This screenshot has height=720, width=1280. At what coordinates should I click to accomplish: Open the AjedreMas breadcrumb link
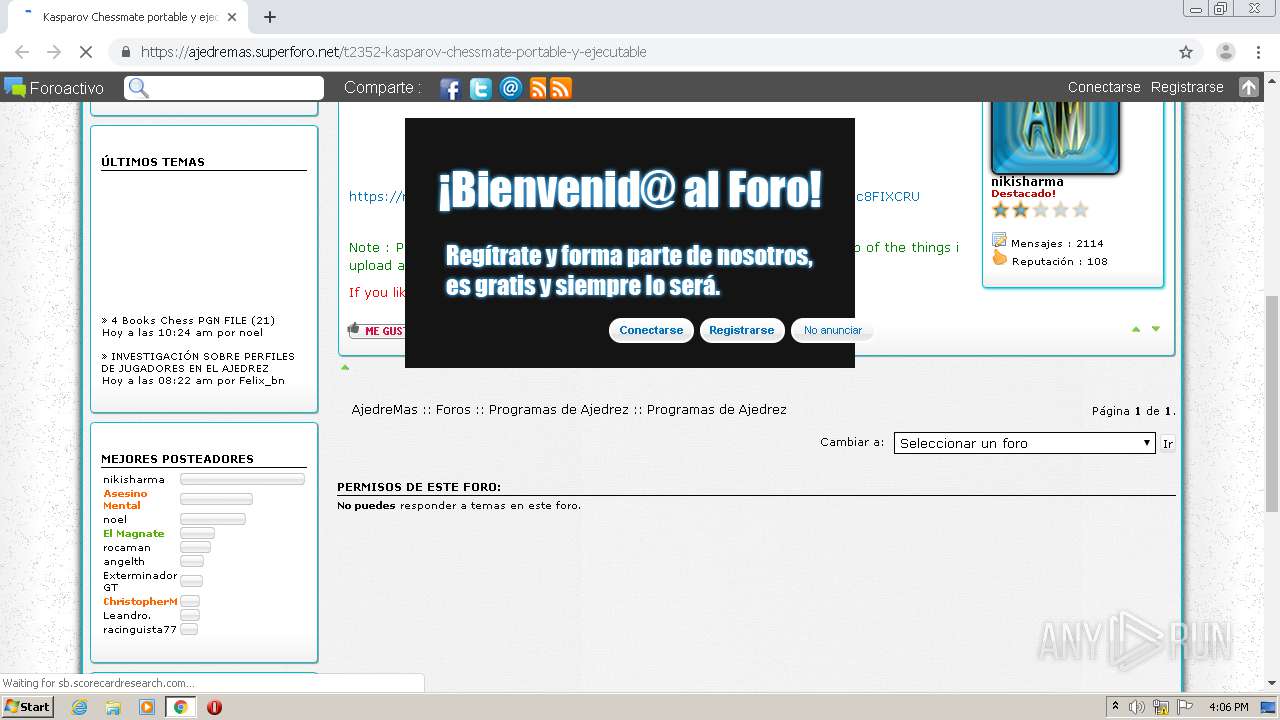click(x=384, y=409)
